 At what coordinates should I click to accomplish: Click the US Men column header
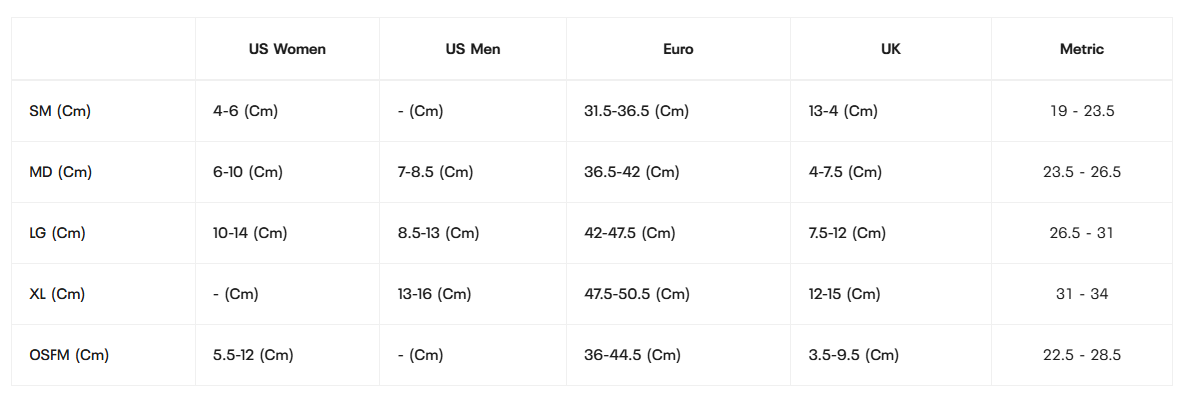[x=473, y=49]
